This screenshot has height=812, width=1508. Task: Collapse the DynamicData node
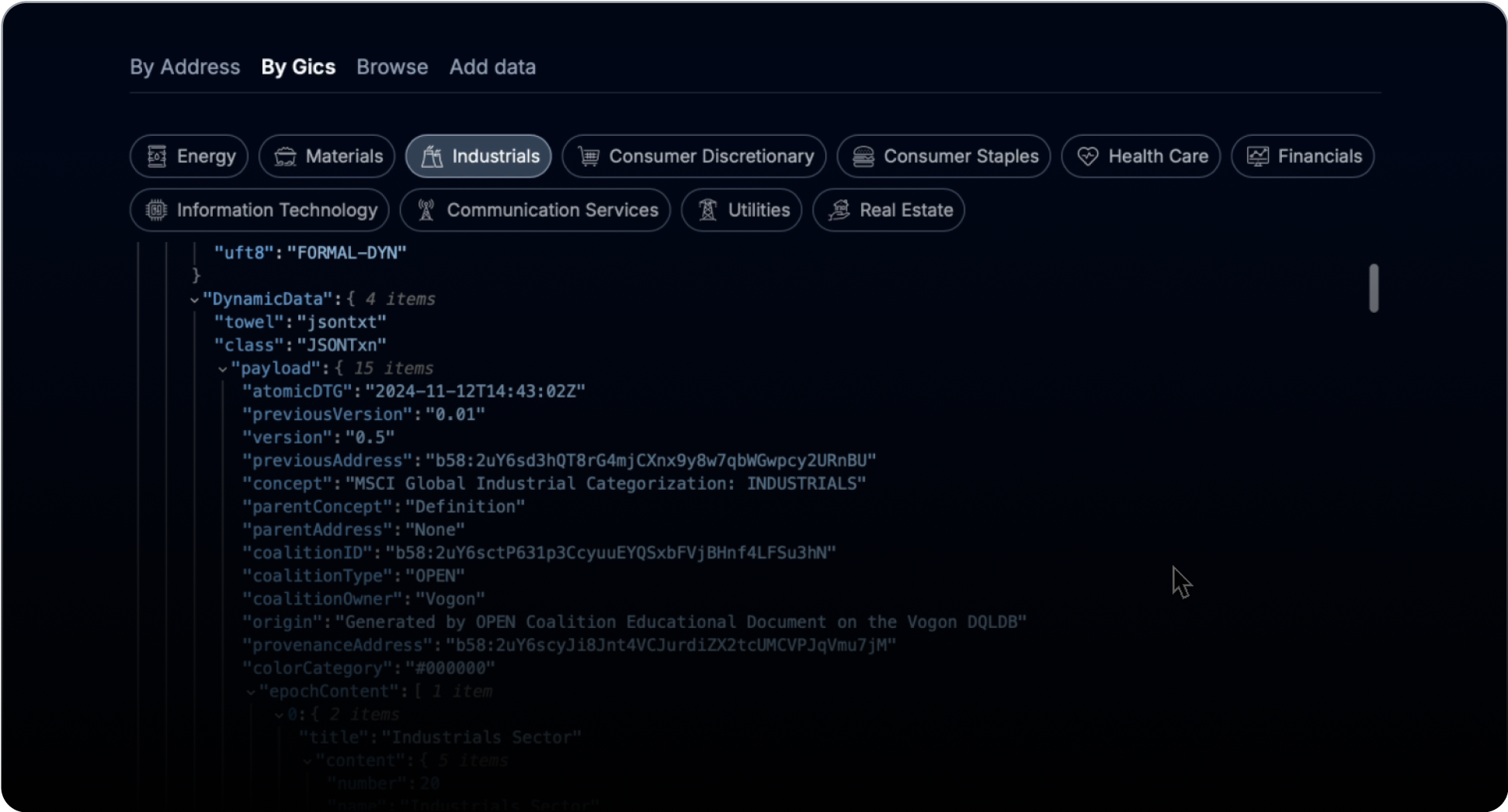coord(194,300)
